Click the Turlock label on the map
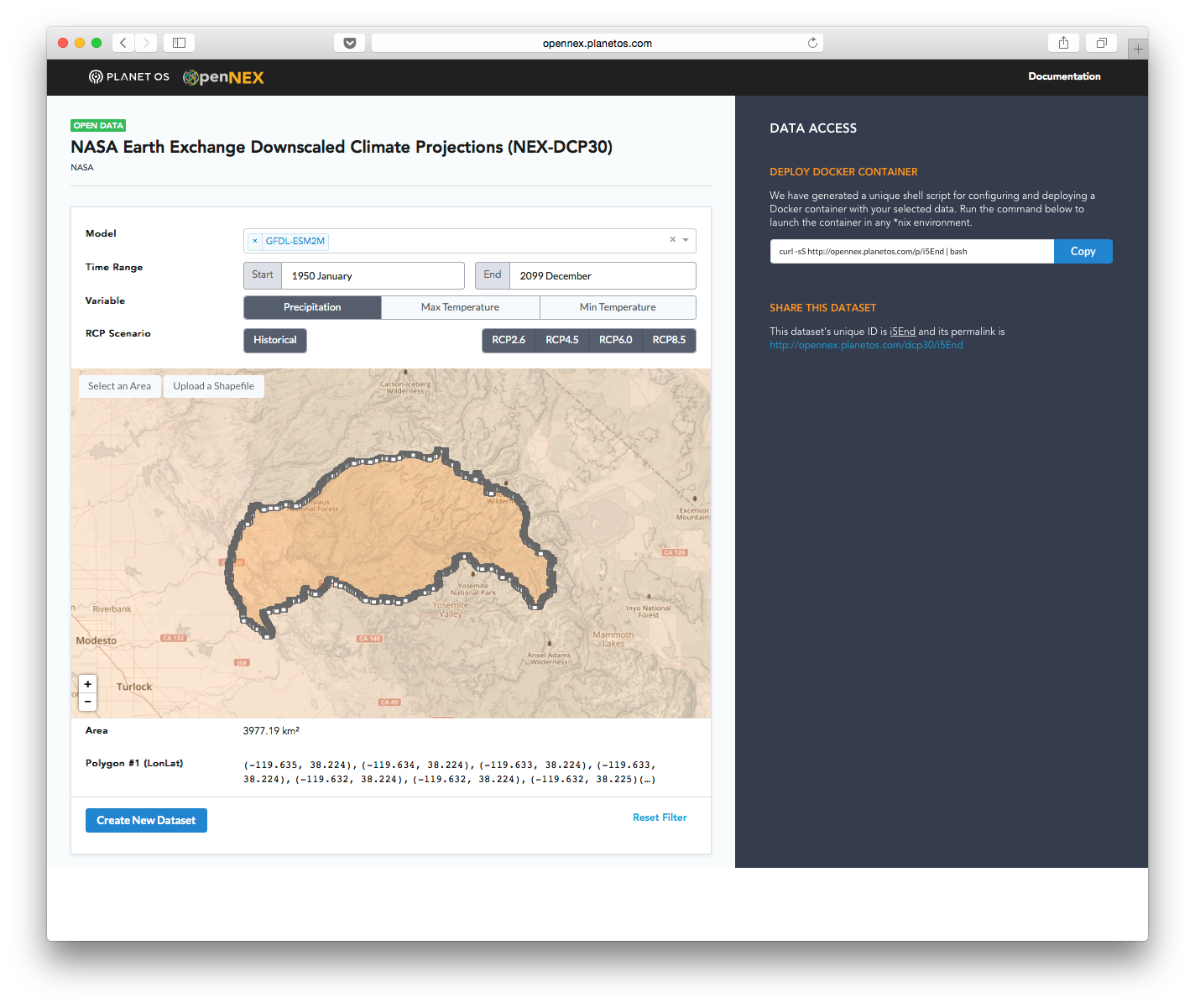The image size is (1195, 1008). (x=134, y=687)
